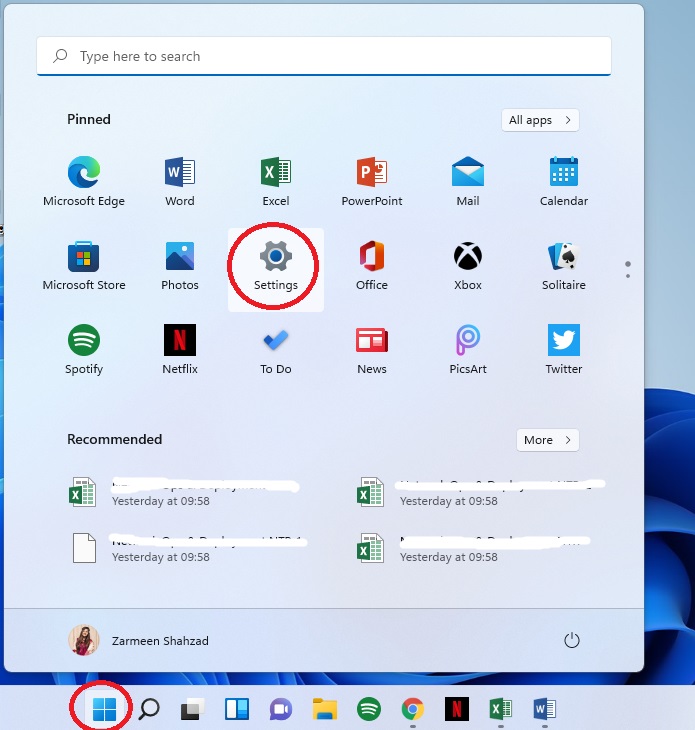The width and height of the screenshot is (695, 730).
Task: Launch Microsoft Store
Action: pos(84,265)
